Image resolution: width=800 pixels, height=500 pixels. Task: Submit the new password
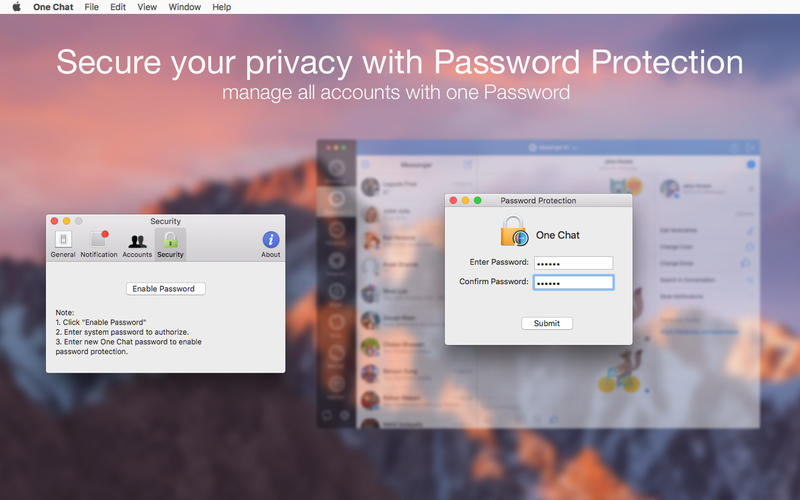547,323
